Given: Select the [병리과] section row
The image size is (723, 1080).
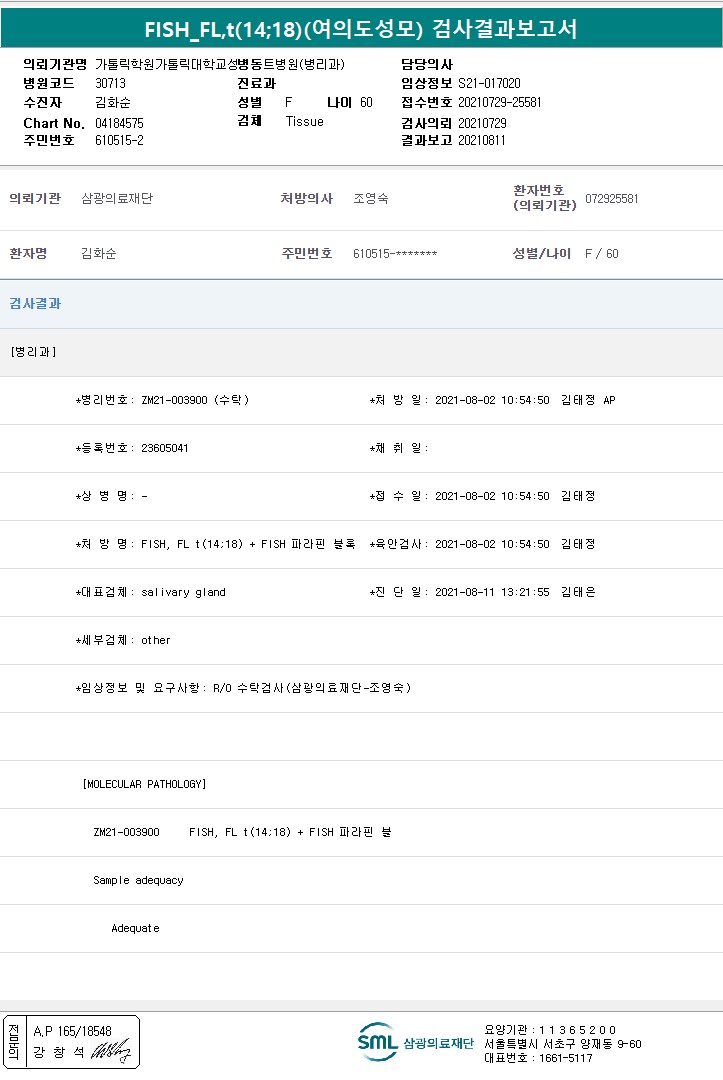Looking at the screenshot, I should [x=33, y=352].
